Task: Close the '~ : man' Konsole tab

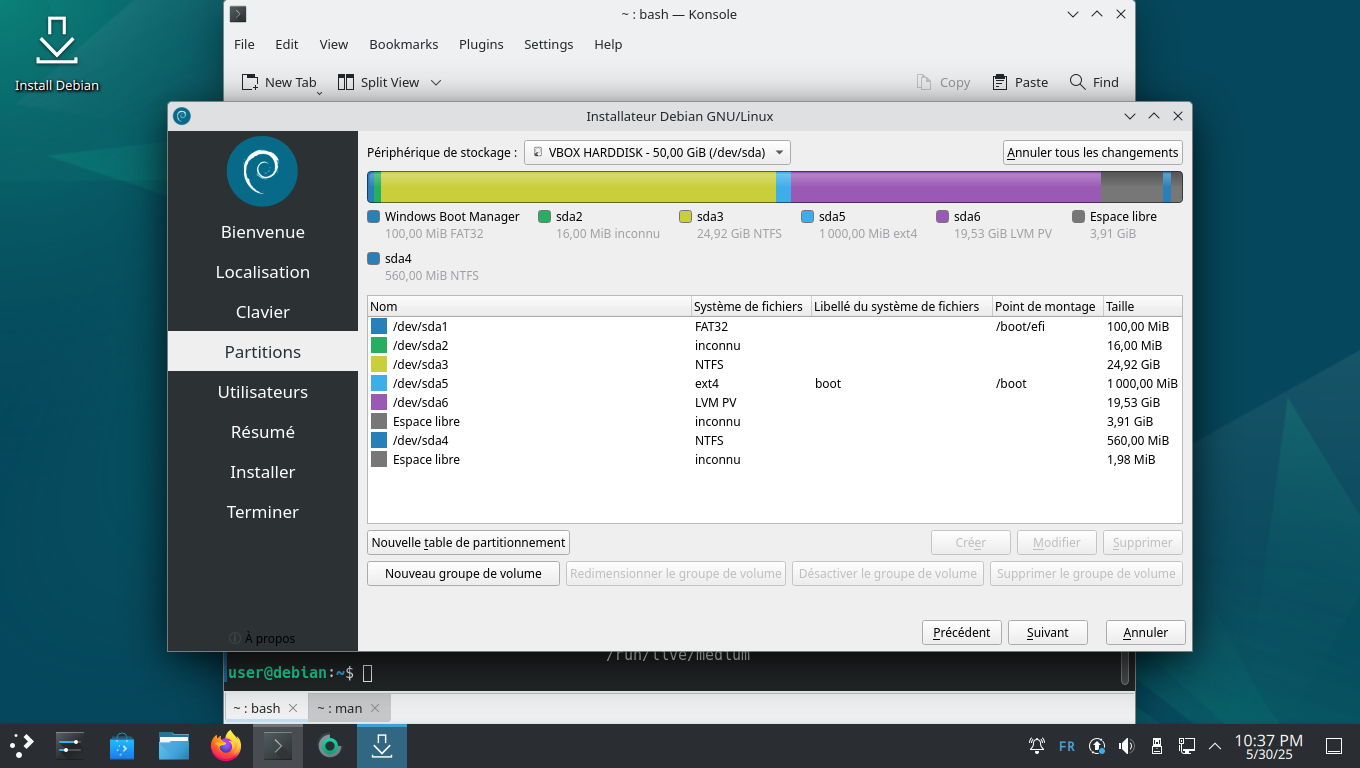Action: (375, 708)
